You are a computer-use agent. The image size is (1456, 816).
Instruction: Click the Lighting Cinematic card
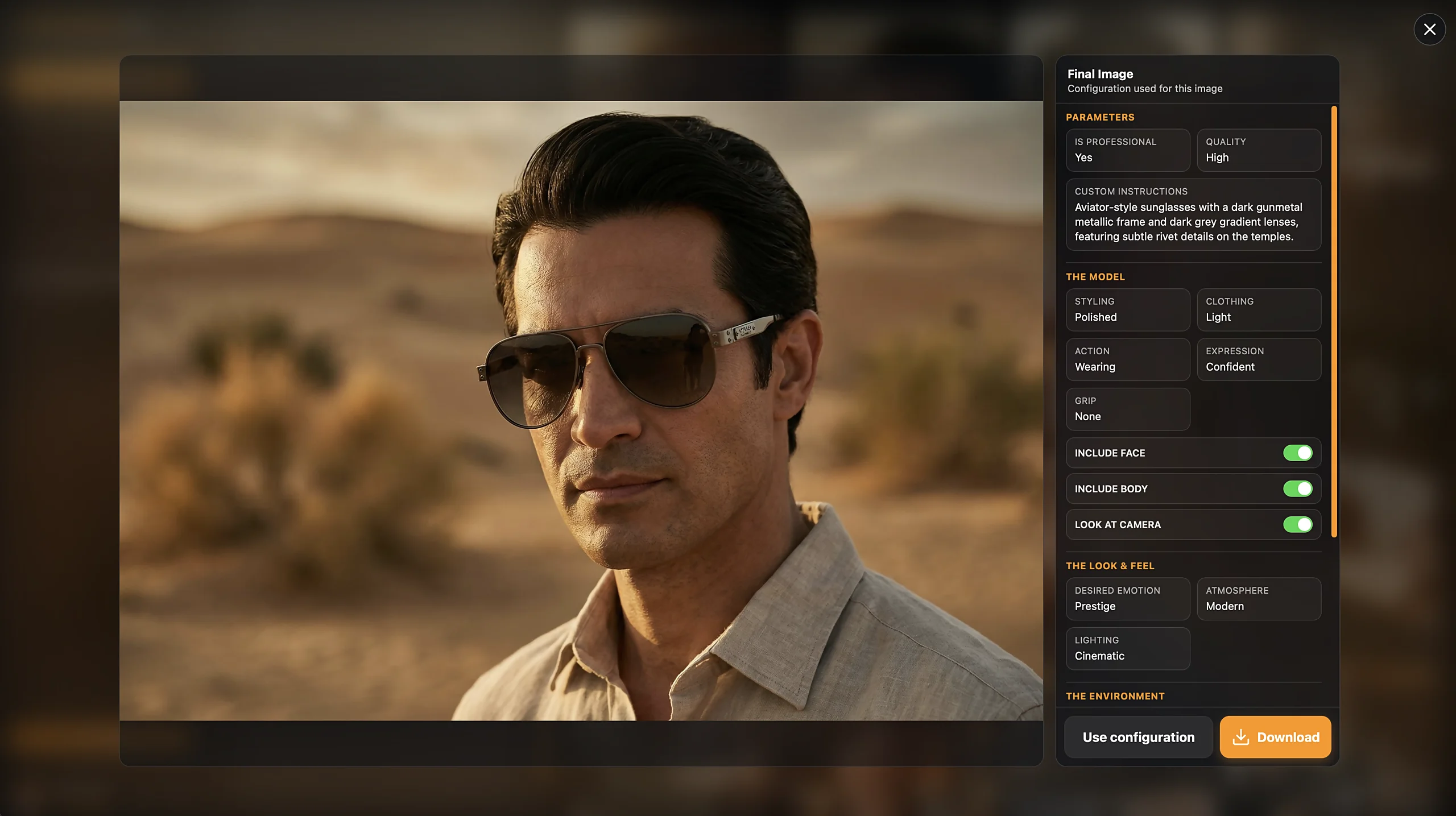tap(1127, 648)
